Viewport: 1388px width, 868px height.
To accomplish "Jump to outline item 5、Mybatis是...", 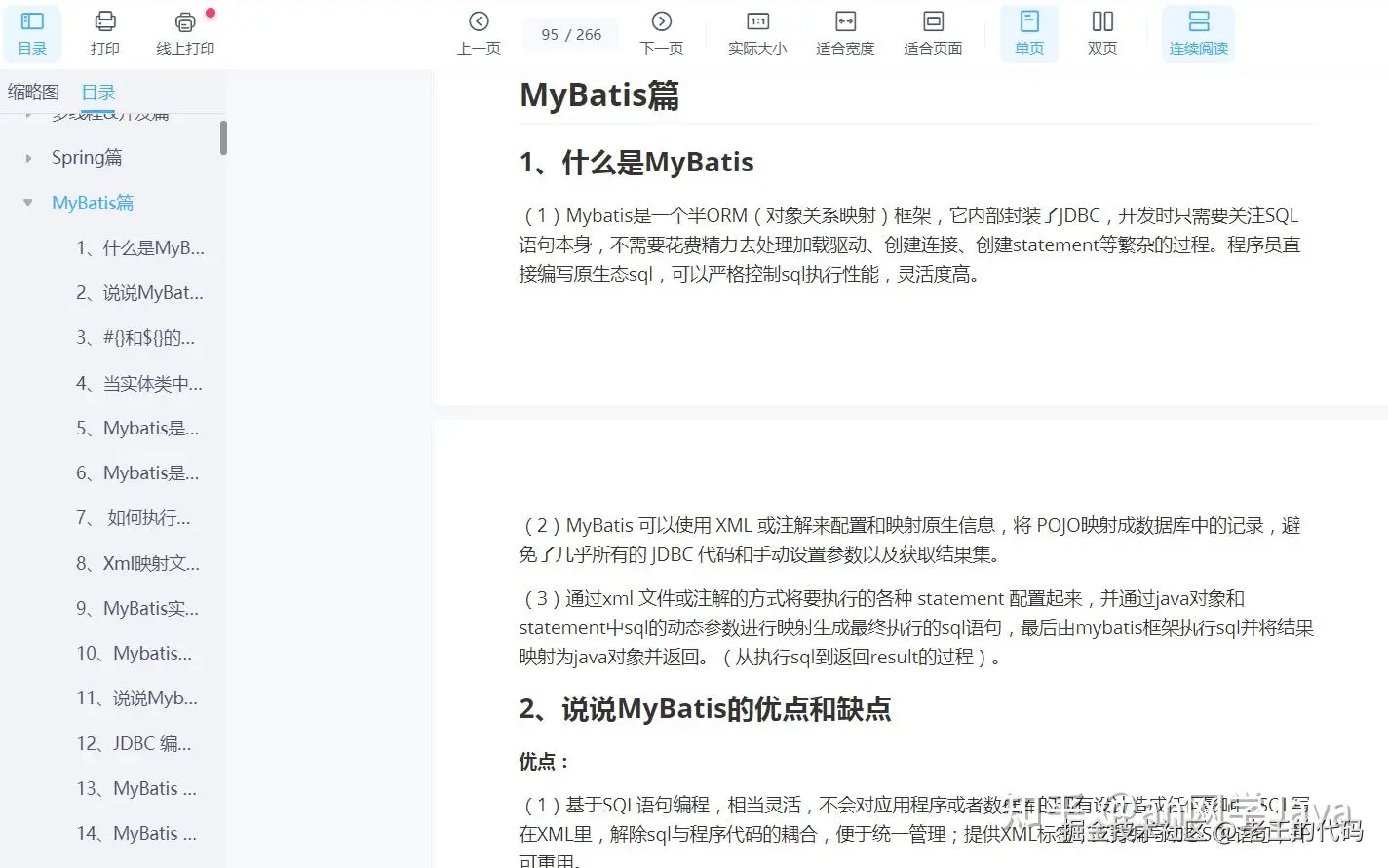I will pos(137,428).
